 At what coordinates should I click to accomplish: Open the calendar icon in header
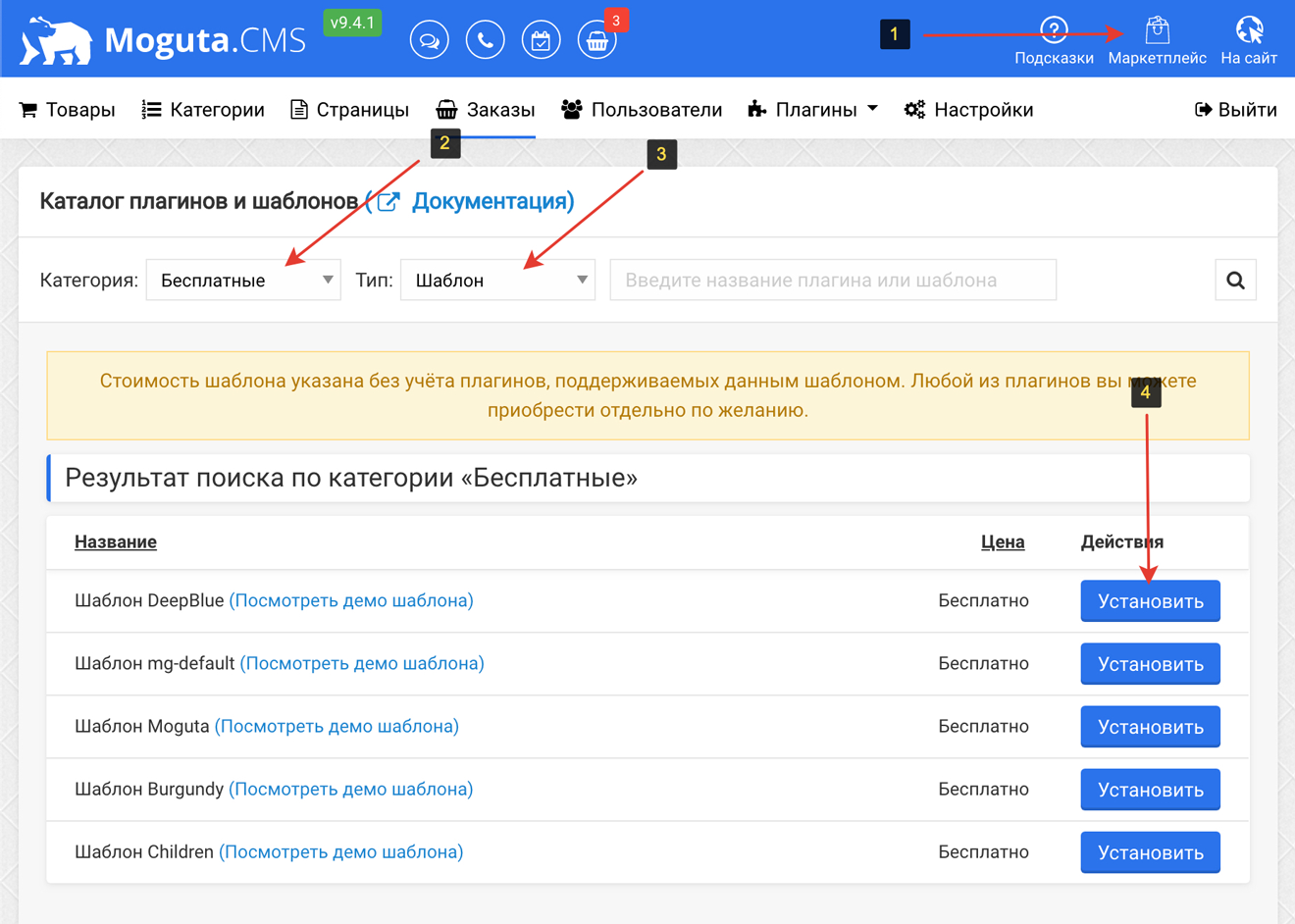tap(541, 39)
